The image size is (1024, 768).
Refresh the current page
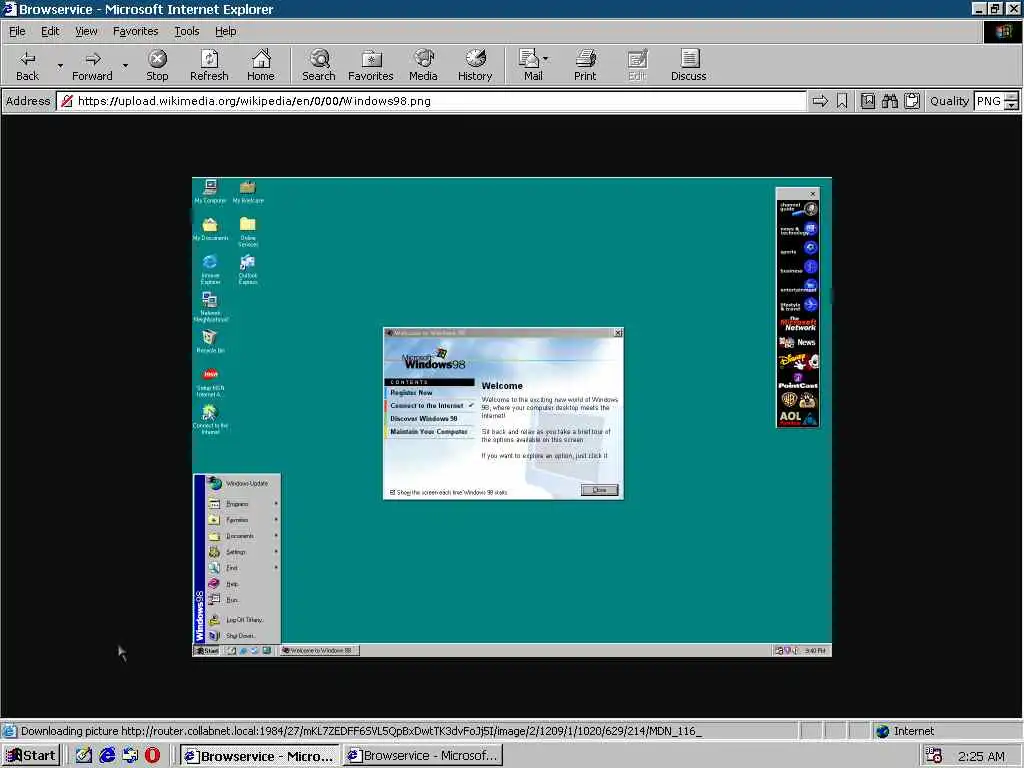tap(209, 65)
